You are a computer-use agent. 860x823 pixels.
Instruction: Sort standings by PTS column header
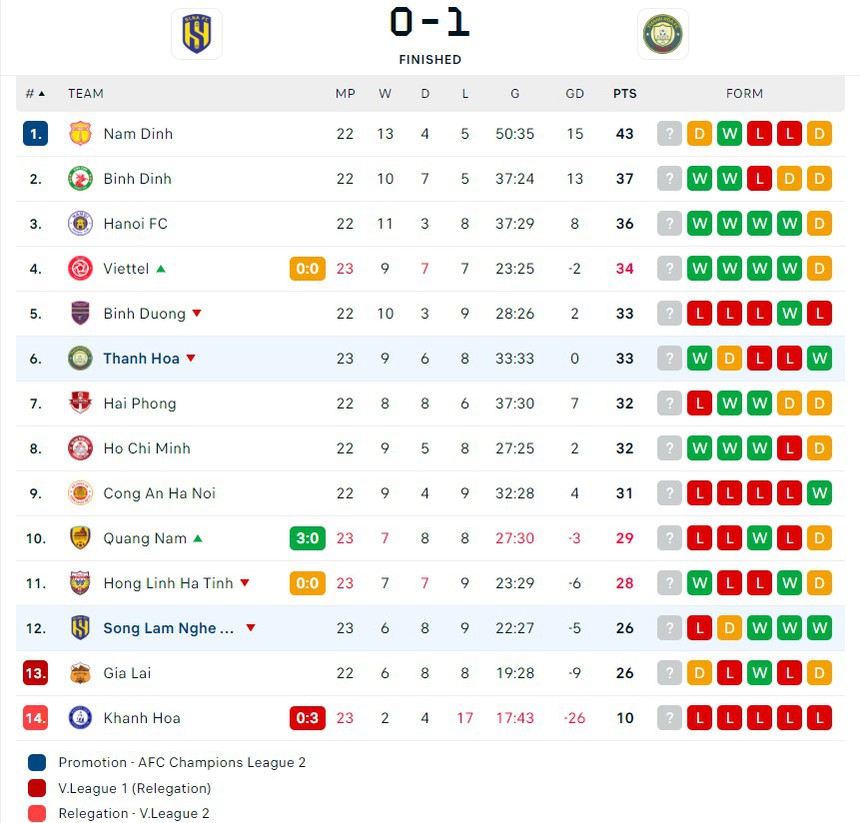625,94
